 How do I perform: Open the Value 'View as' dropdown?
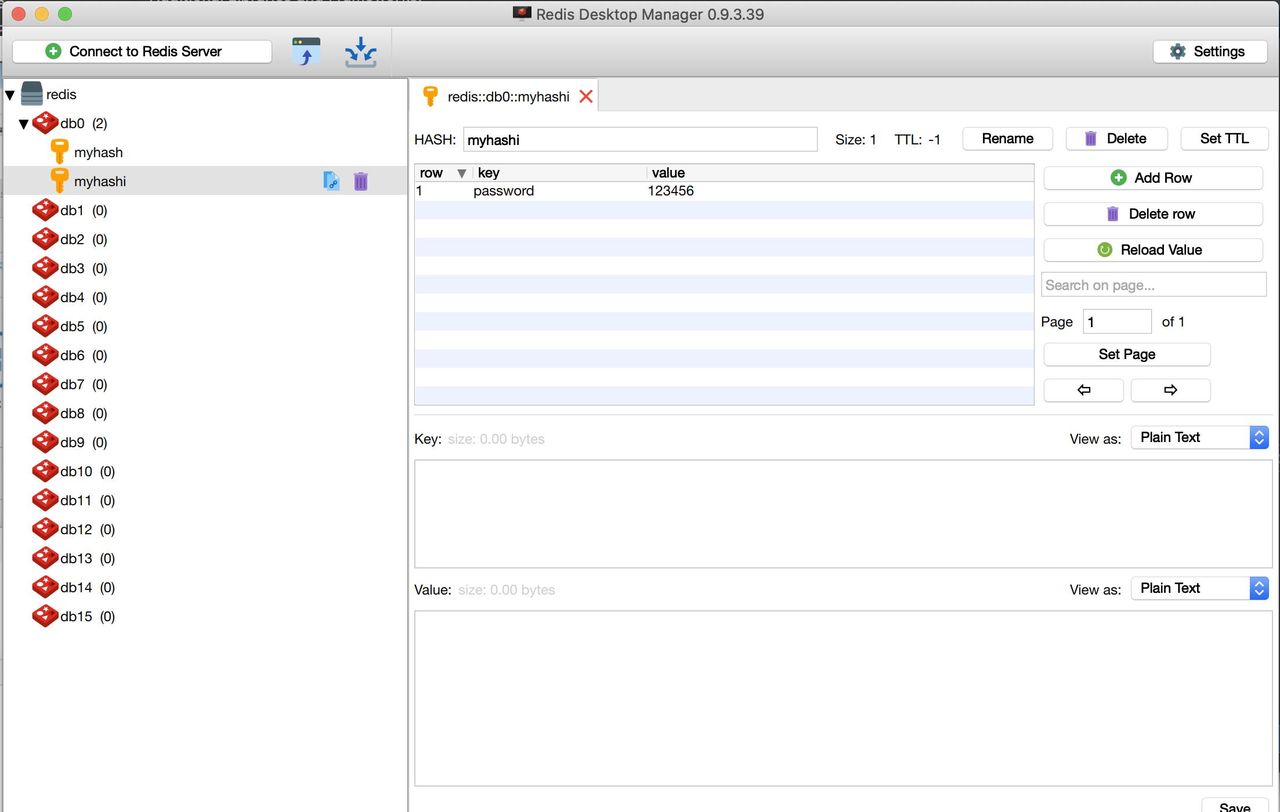click(x=1199, y=589)
